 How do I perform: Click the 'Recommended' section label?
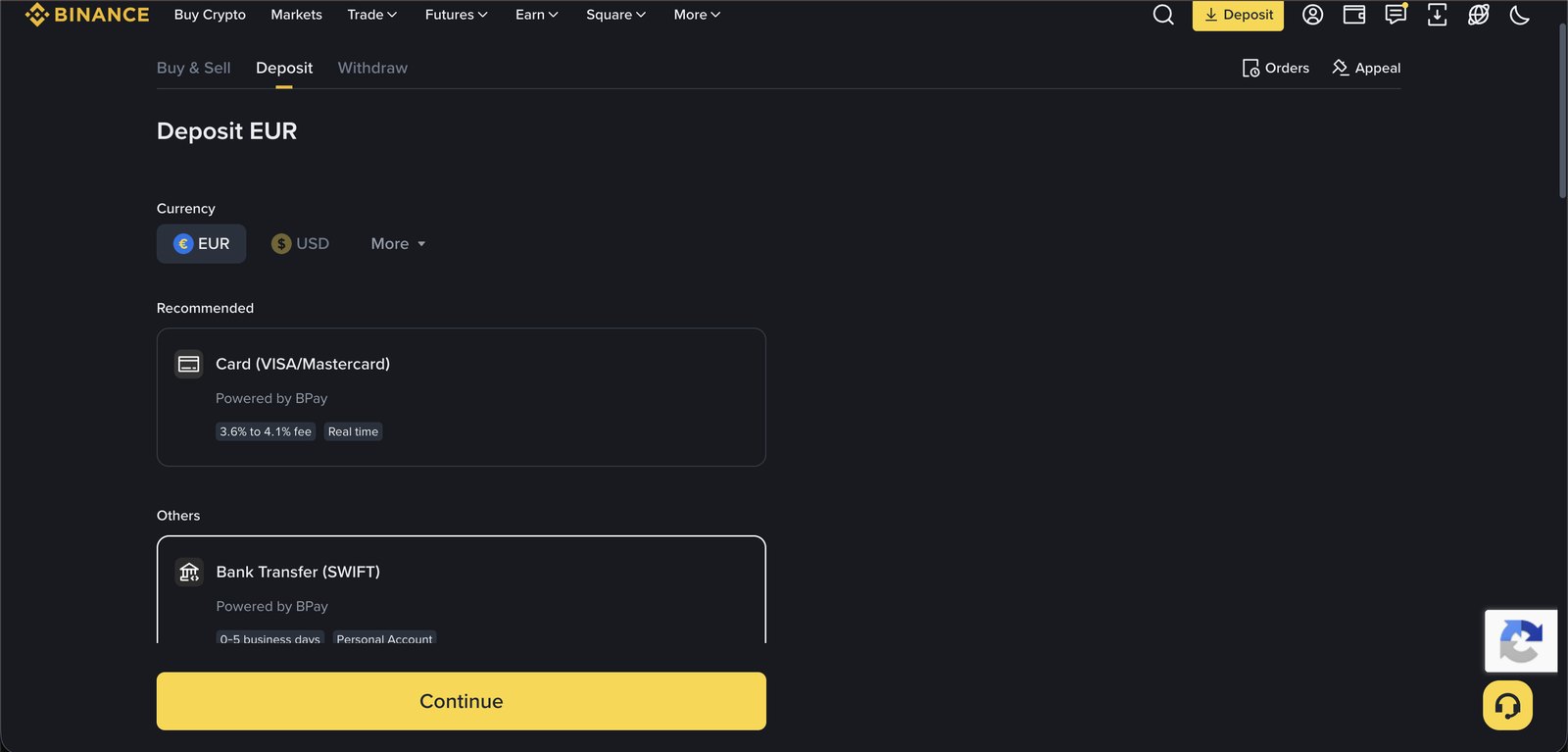205,308
